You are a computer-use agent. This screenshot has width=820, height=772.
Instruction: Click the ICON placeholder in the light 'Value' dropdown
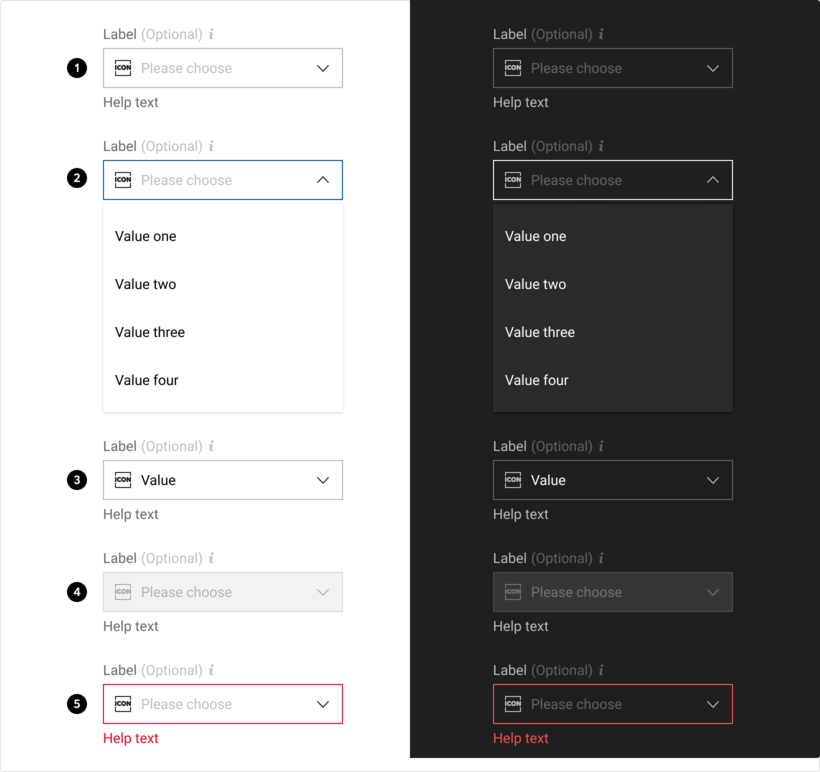point(123,480)
